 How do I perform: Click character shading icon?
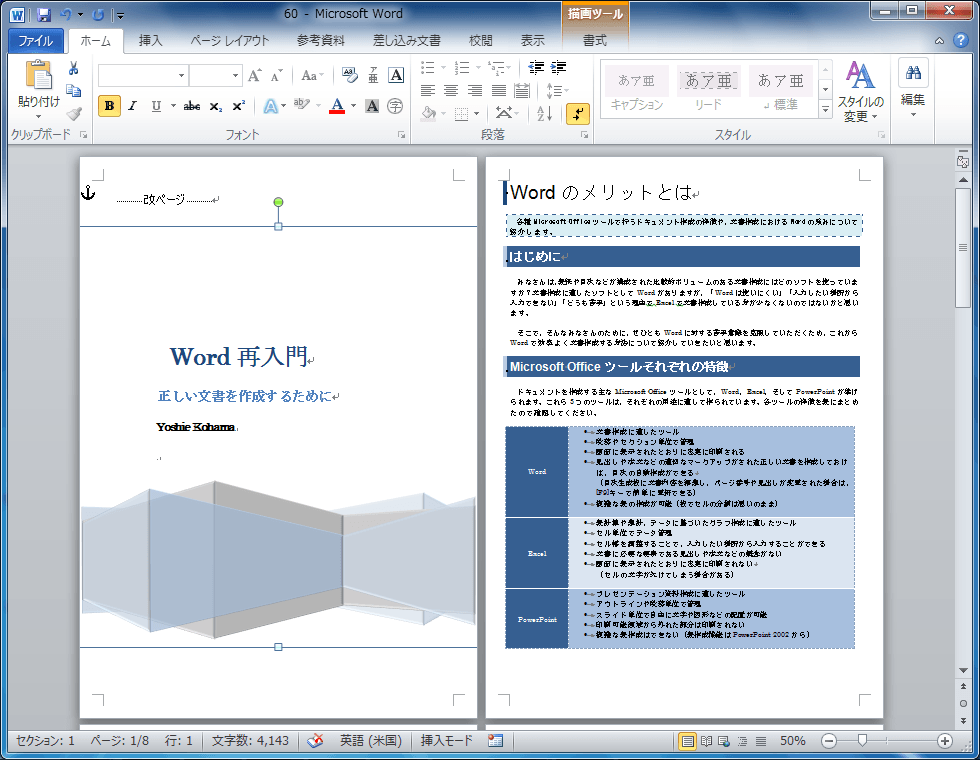(x=372, y=106)
